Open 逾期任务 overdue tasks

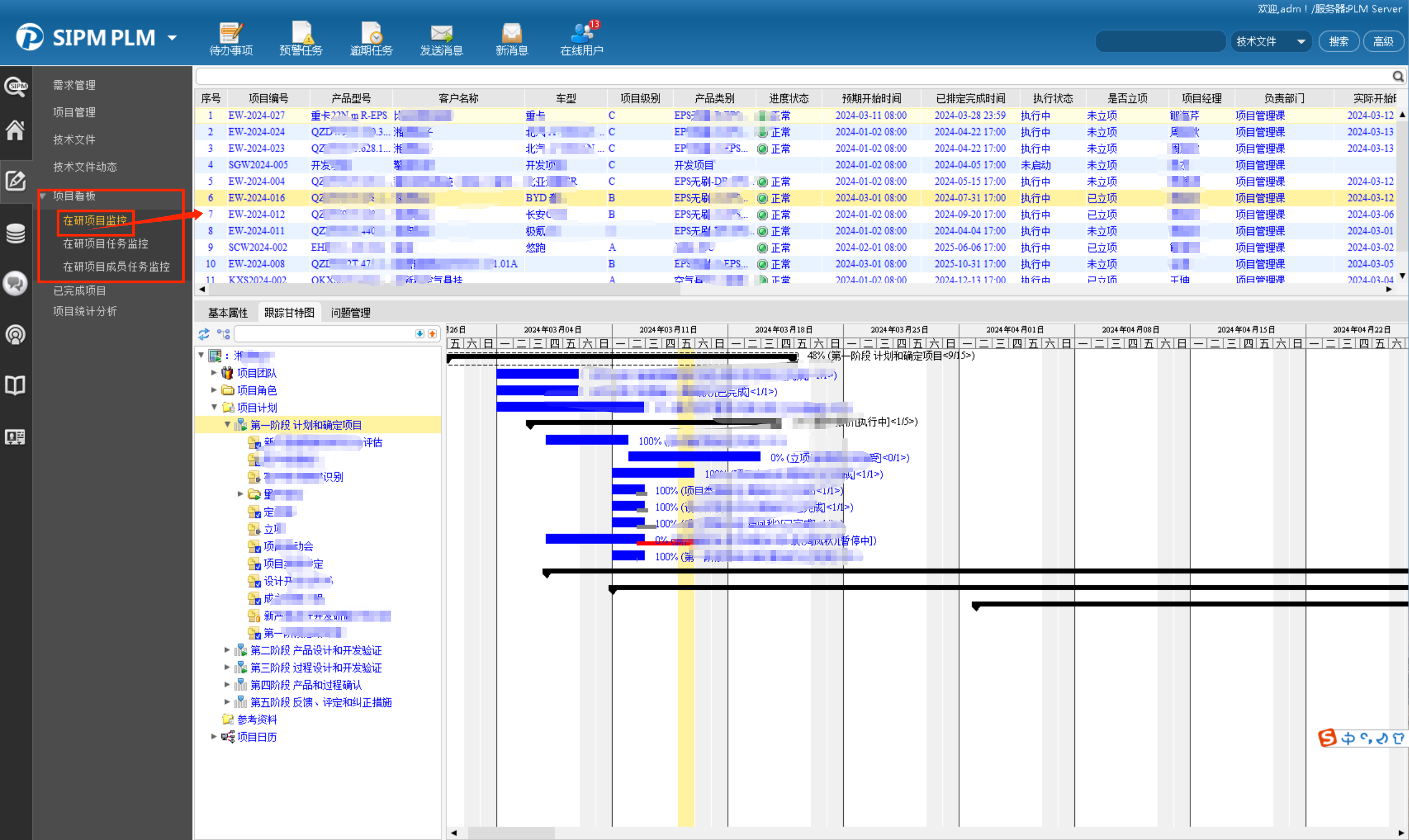pyautogui.click(x=371, y=34)
